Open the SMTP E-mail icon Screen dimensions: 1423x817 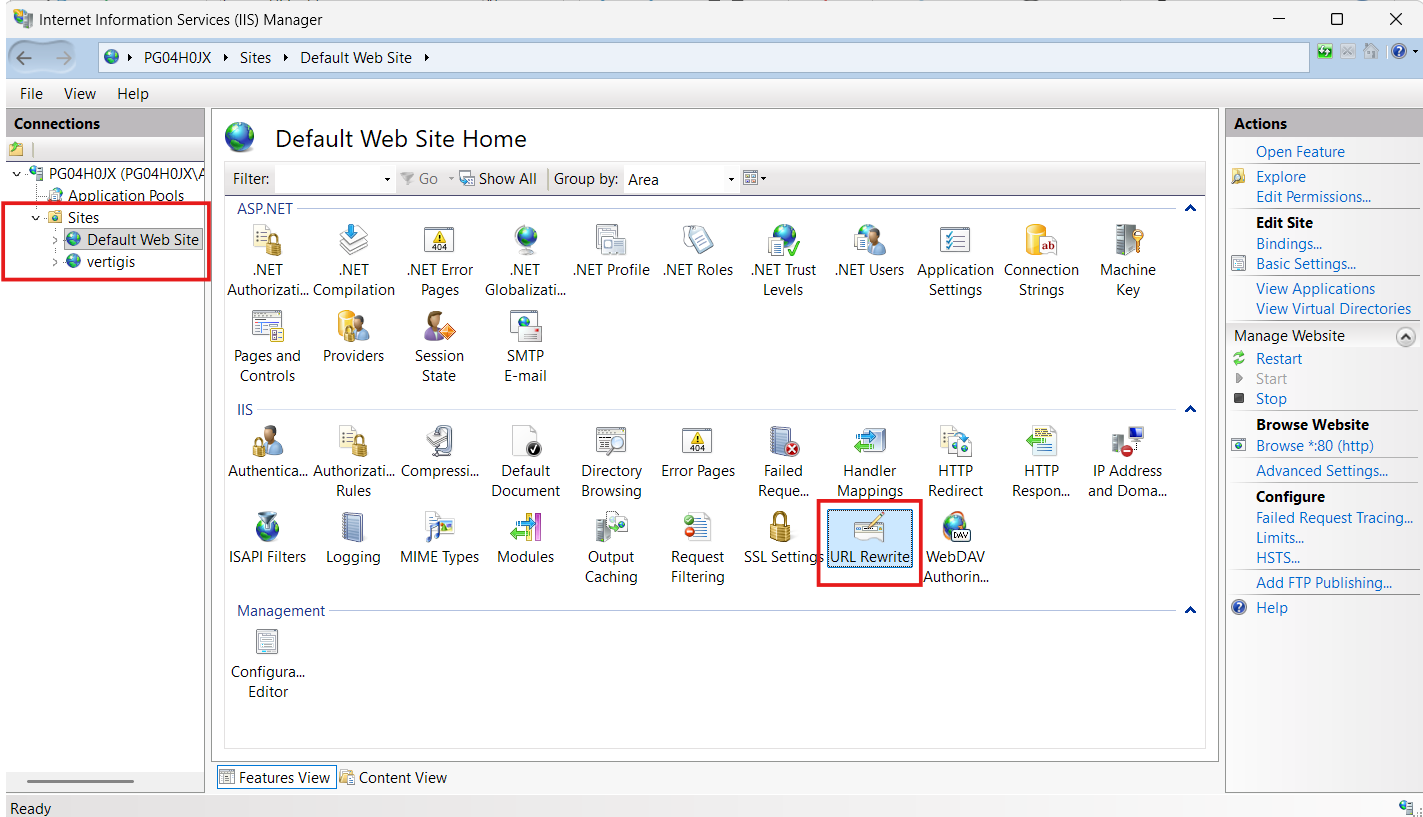525,347
